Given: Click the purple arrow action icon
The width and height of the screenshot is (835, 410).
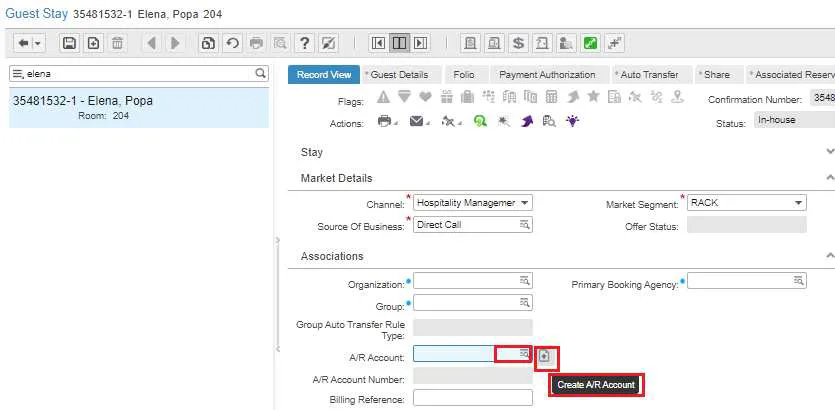Looking at the screenshot, I should (x=526, y=122).
